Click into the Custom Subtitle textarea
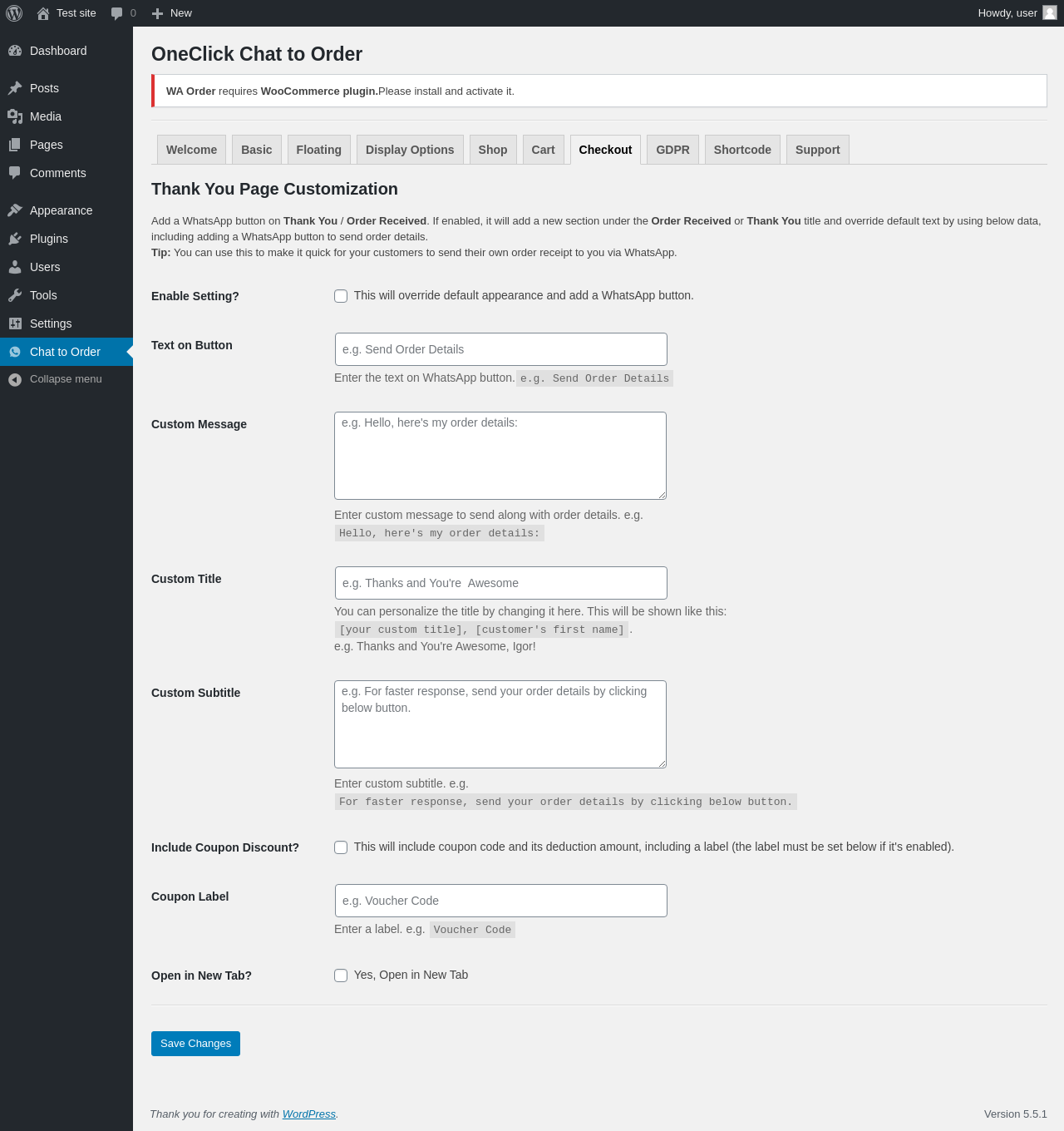The width and height of the screenshot is (1064, 1131). pos(500,724)
